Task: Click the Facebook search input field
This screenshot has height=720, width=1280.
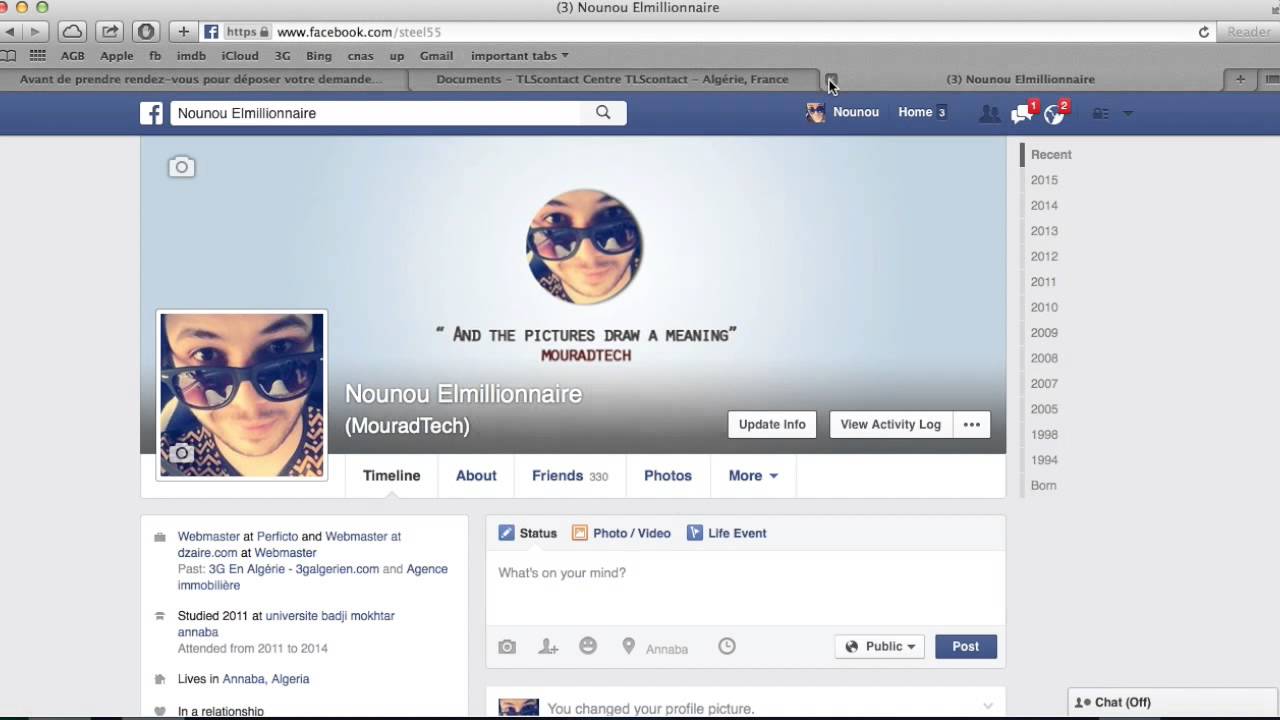Action: pyautogui.click(x=375, y=113)
